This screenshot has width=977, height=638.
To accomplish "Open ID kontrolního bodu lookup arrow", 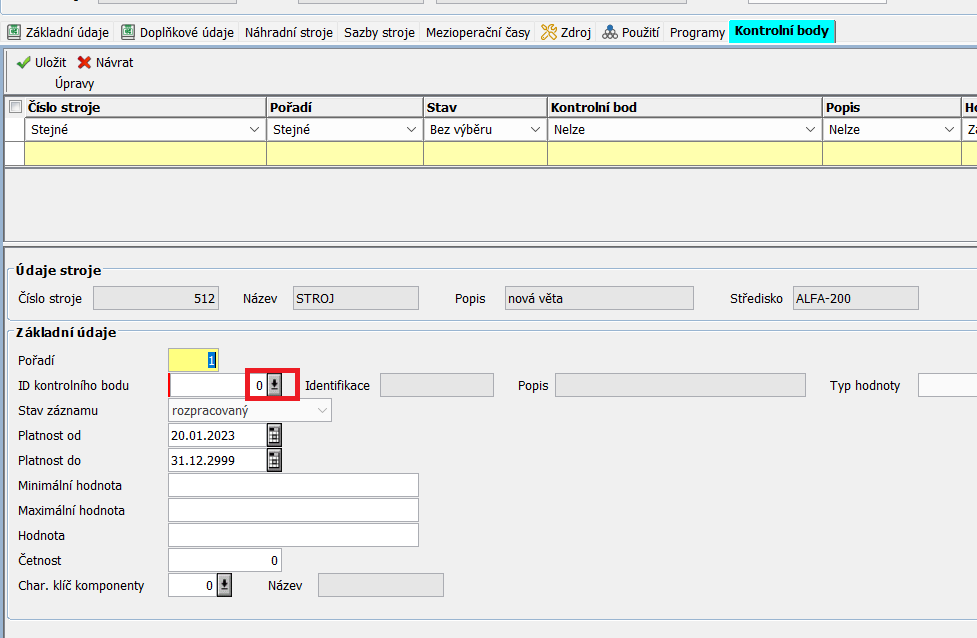I will [274, 385].
